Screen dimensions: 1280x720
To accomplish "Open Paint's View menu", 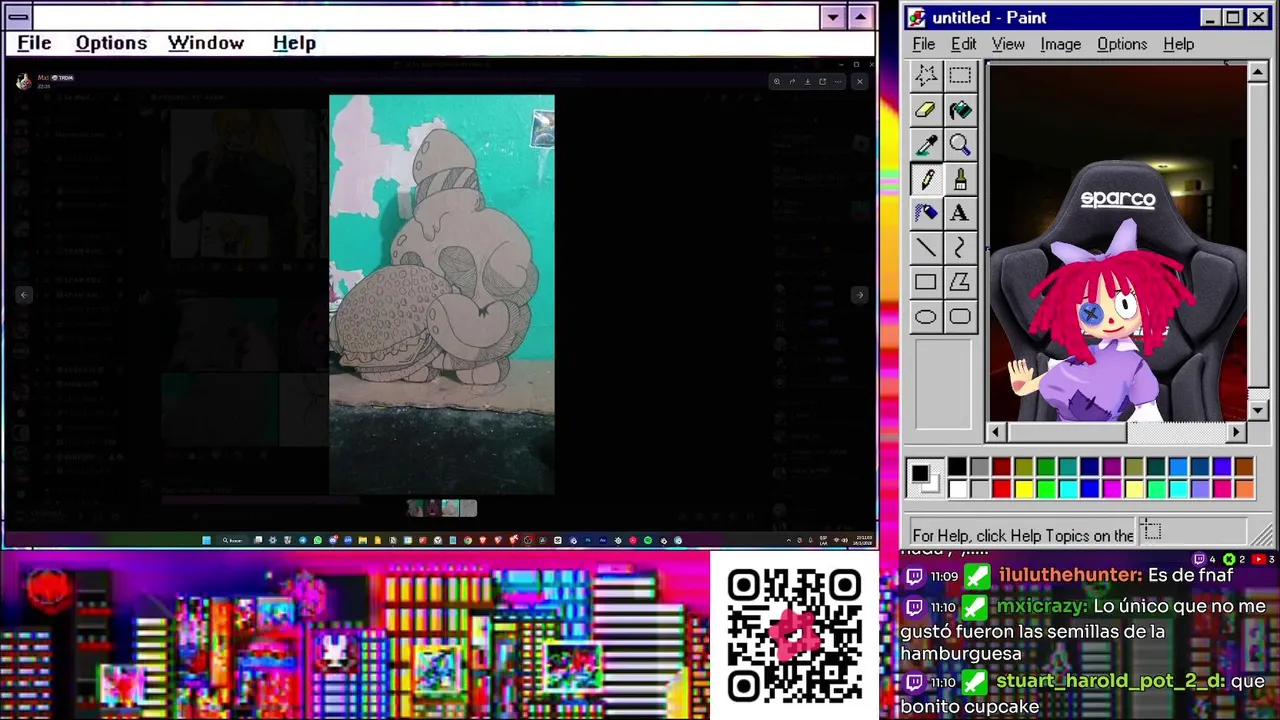I will pos(1008,44).
